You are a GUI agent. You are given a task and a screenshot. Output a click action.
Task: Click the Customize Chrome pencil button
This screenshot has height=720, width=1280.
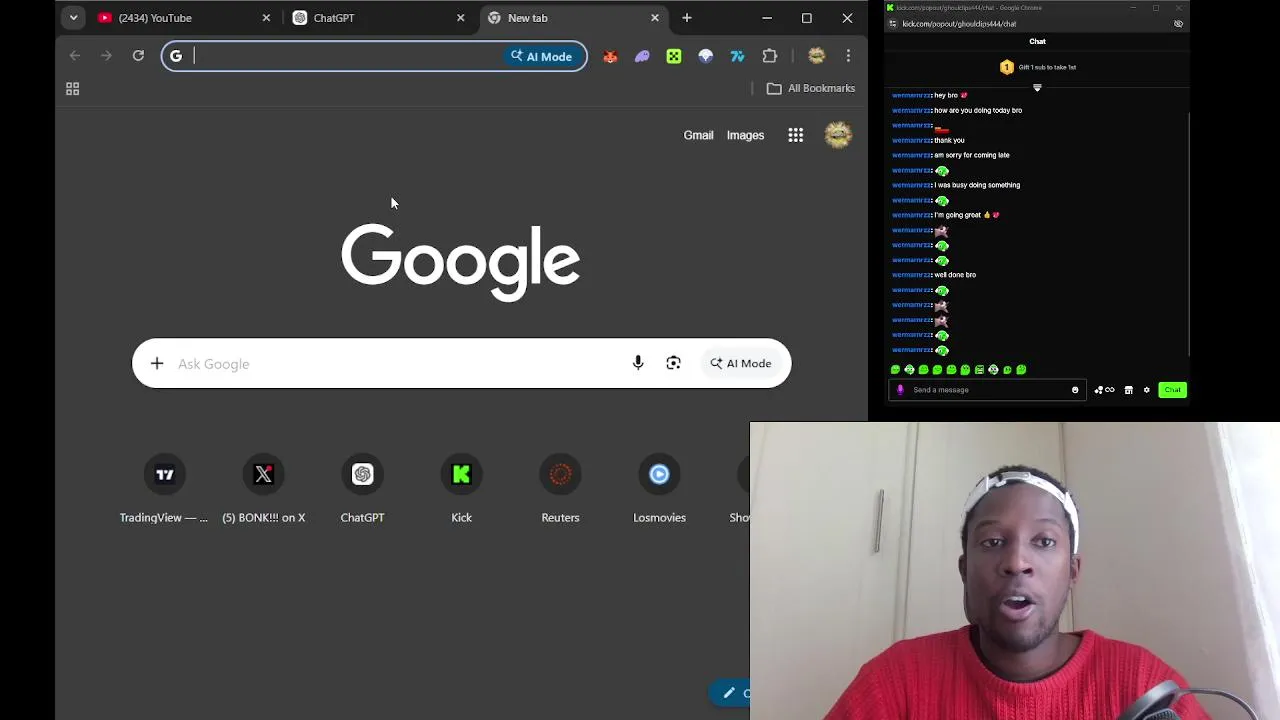click(x=730, y=693)
